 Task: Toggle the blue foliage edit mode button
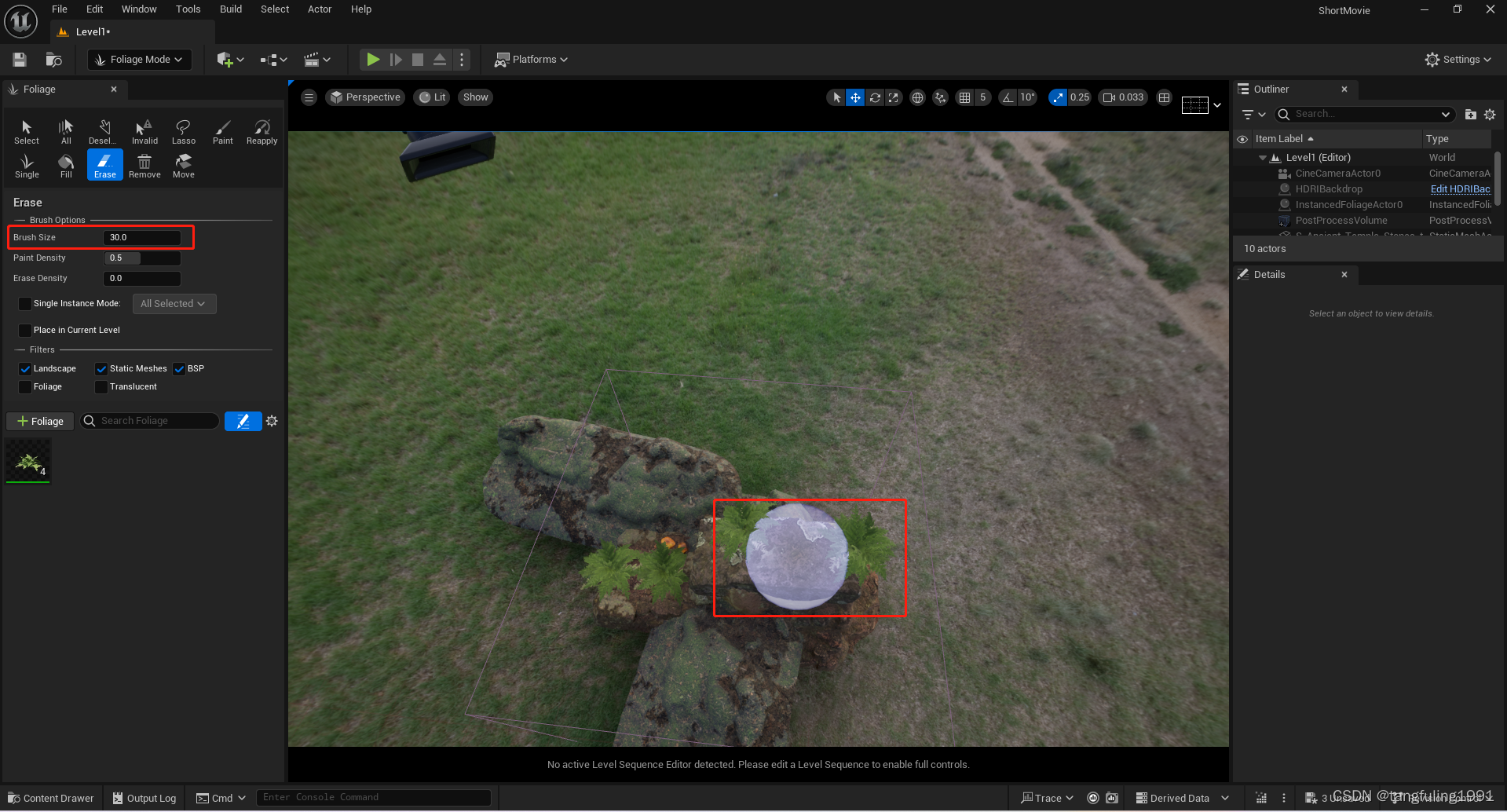[243, 421]
